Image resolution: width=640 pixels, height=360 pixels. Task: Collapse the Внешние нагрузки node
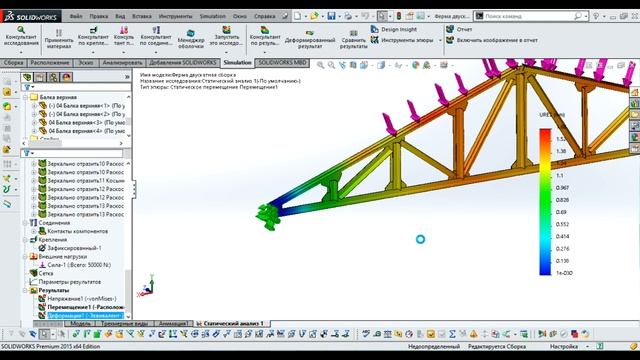(26, 257)
